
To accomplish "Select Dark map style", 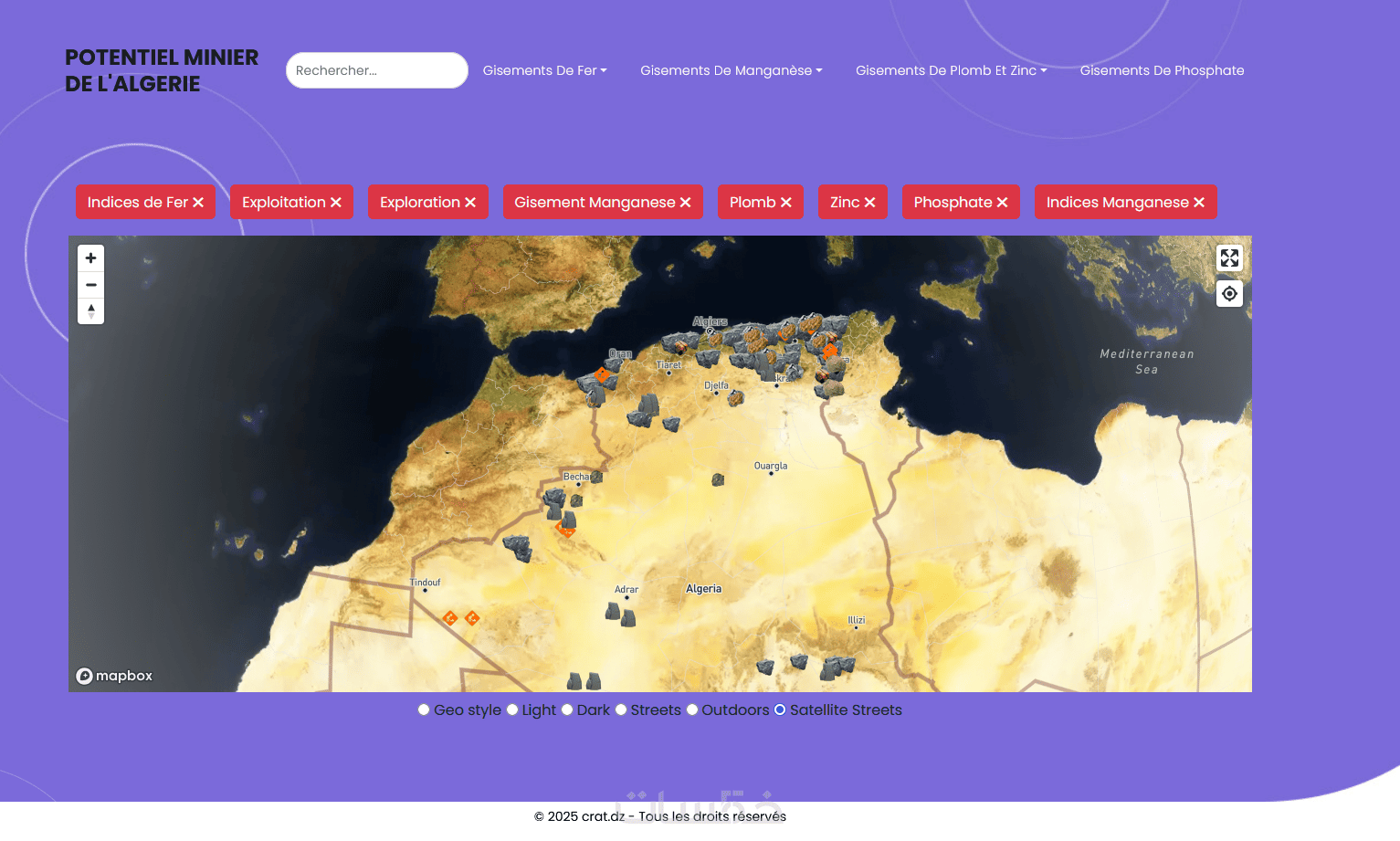I will tap(567, 710).
